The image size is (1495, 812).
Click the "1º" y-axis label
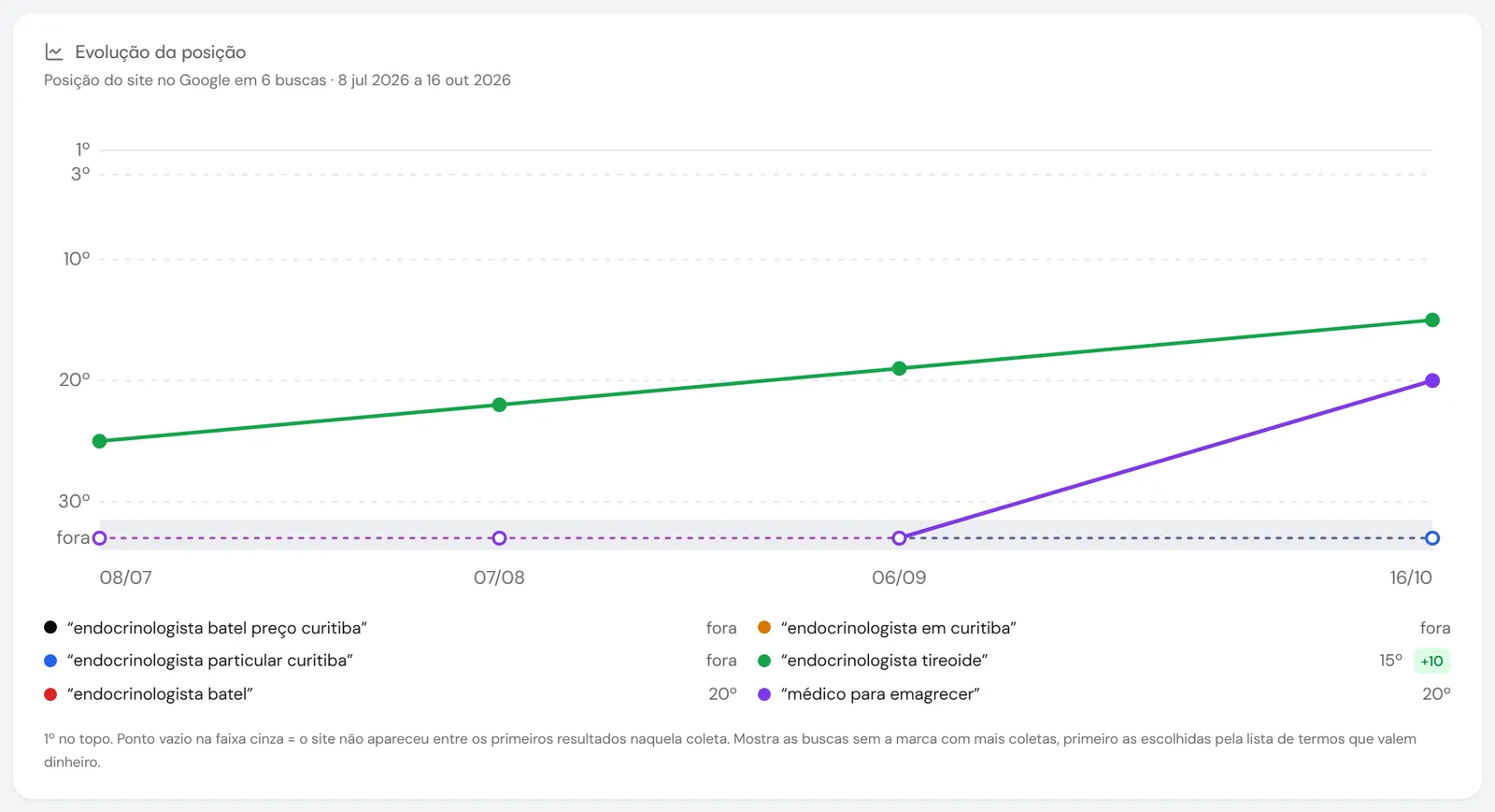point(83,149)
